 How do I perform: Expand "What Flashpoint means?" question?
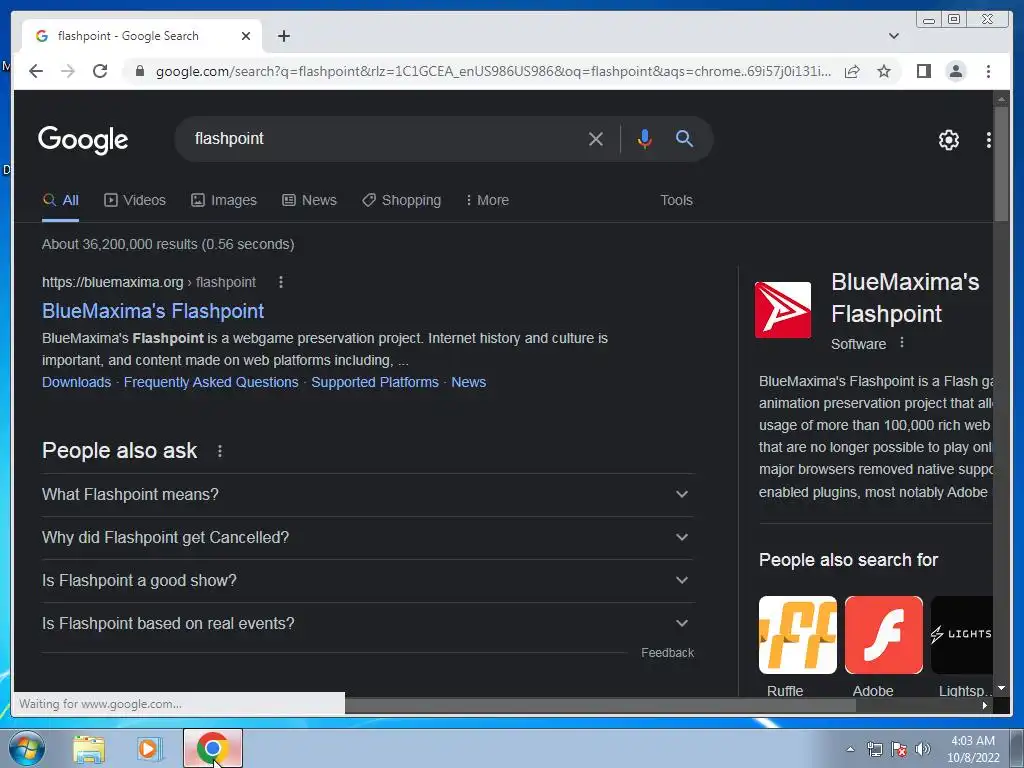[x=368, y=494]
